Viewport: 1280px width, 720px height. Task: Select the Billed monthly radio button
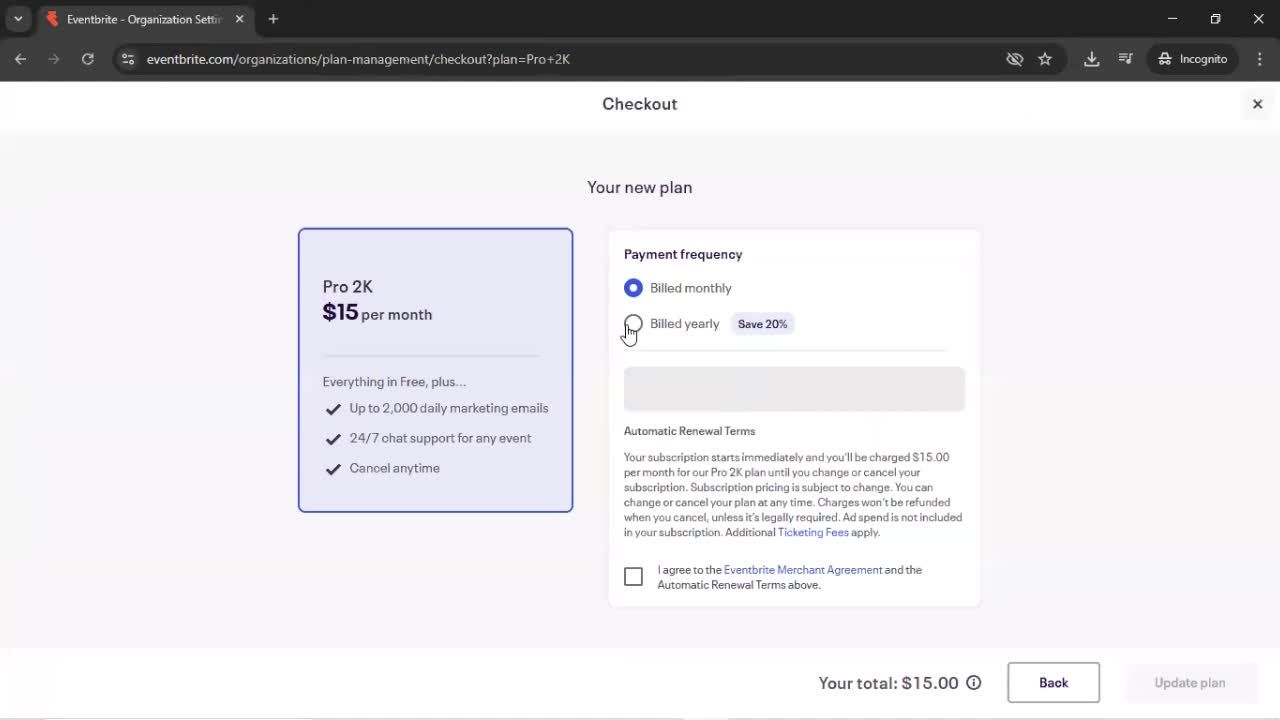click(x=633, y=288)
